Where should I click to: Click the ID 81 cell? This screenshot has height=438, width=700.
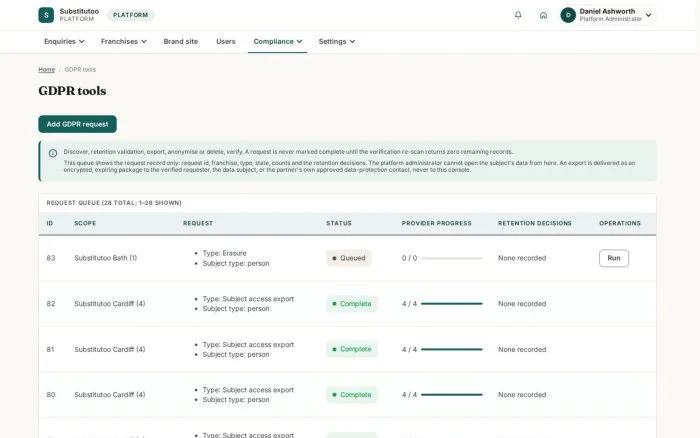(x=50, y=349)
